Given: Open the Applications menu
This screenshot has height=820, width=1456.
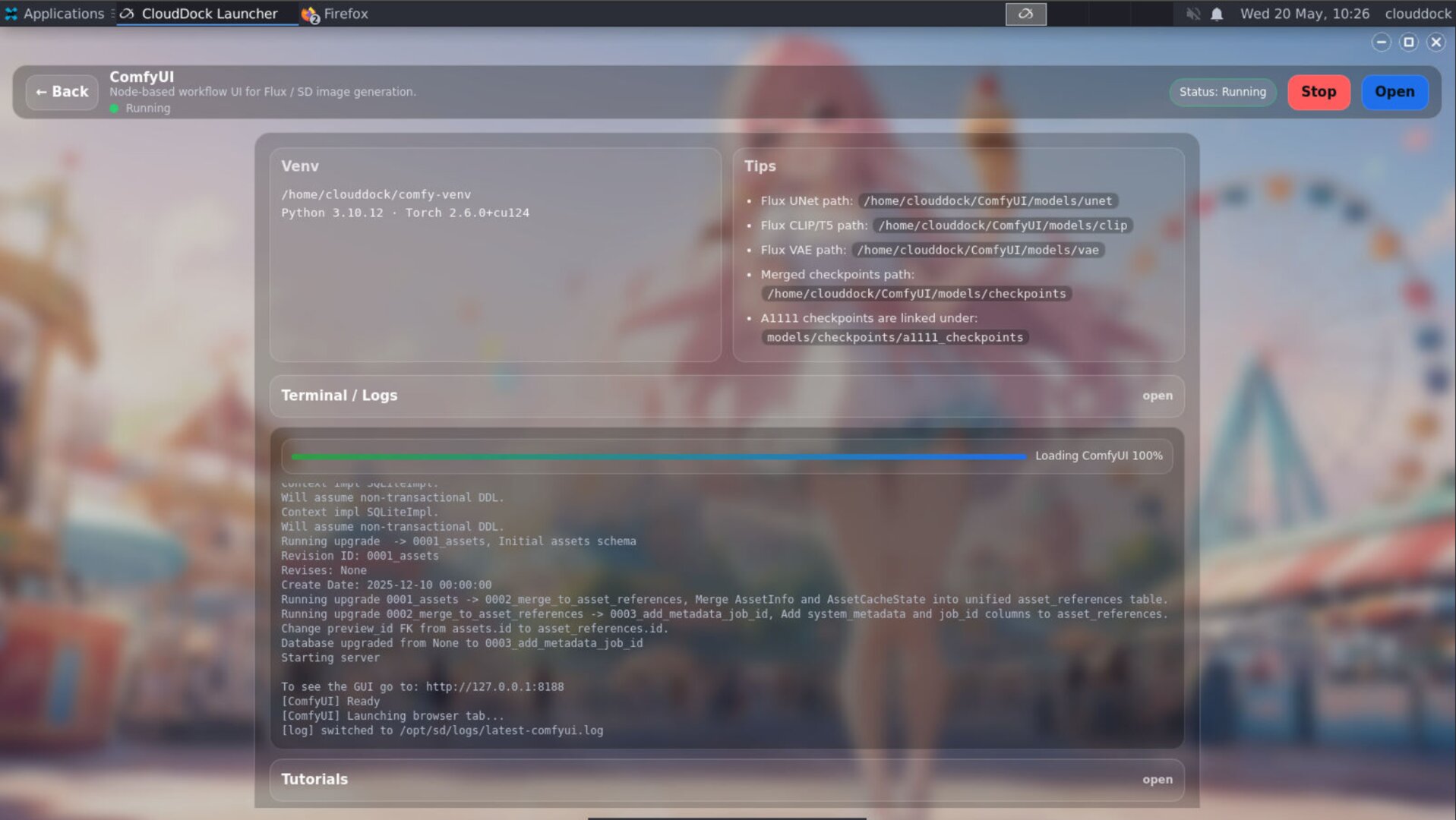Looking at the screenshot, I should coord(55,14).
